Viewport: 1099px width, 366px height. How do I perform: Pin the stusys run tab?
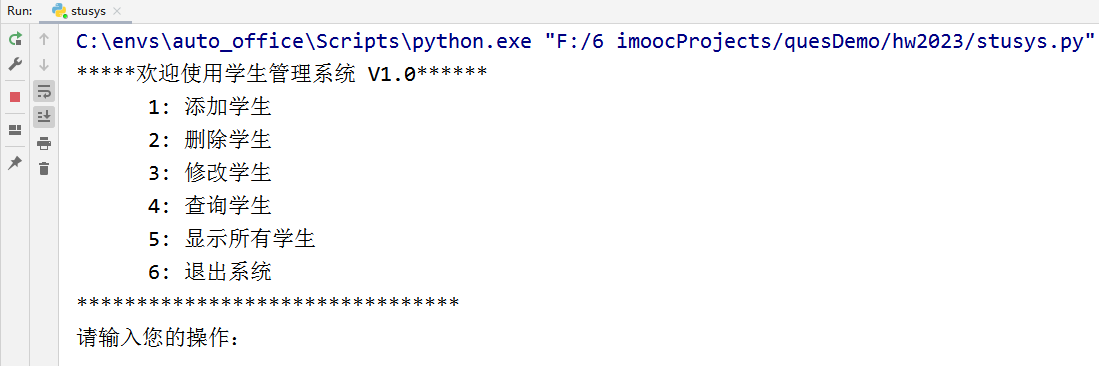click(x=15, y=163)
